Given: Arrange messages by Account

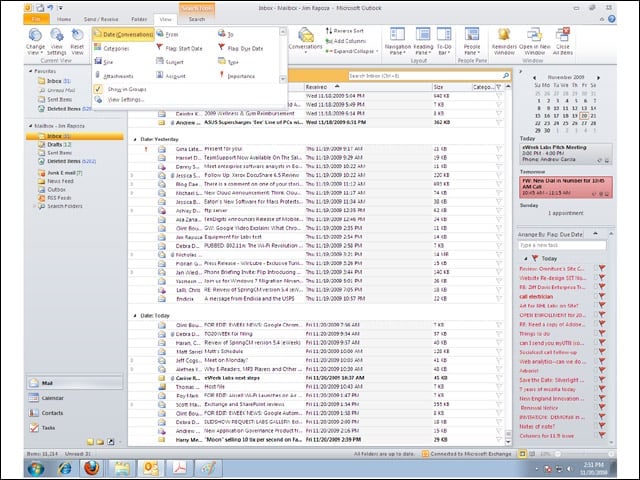Looking at the screenshot, I should coord(171,76).
